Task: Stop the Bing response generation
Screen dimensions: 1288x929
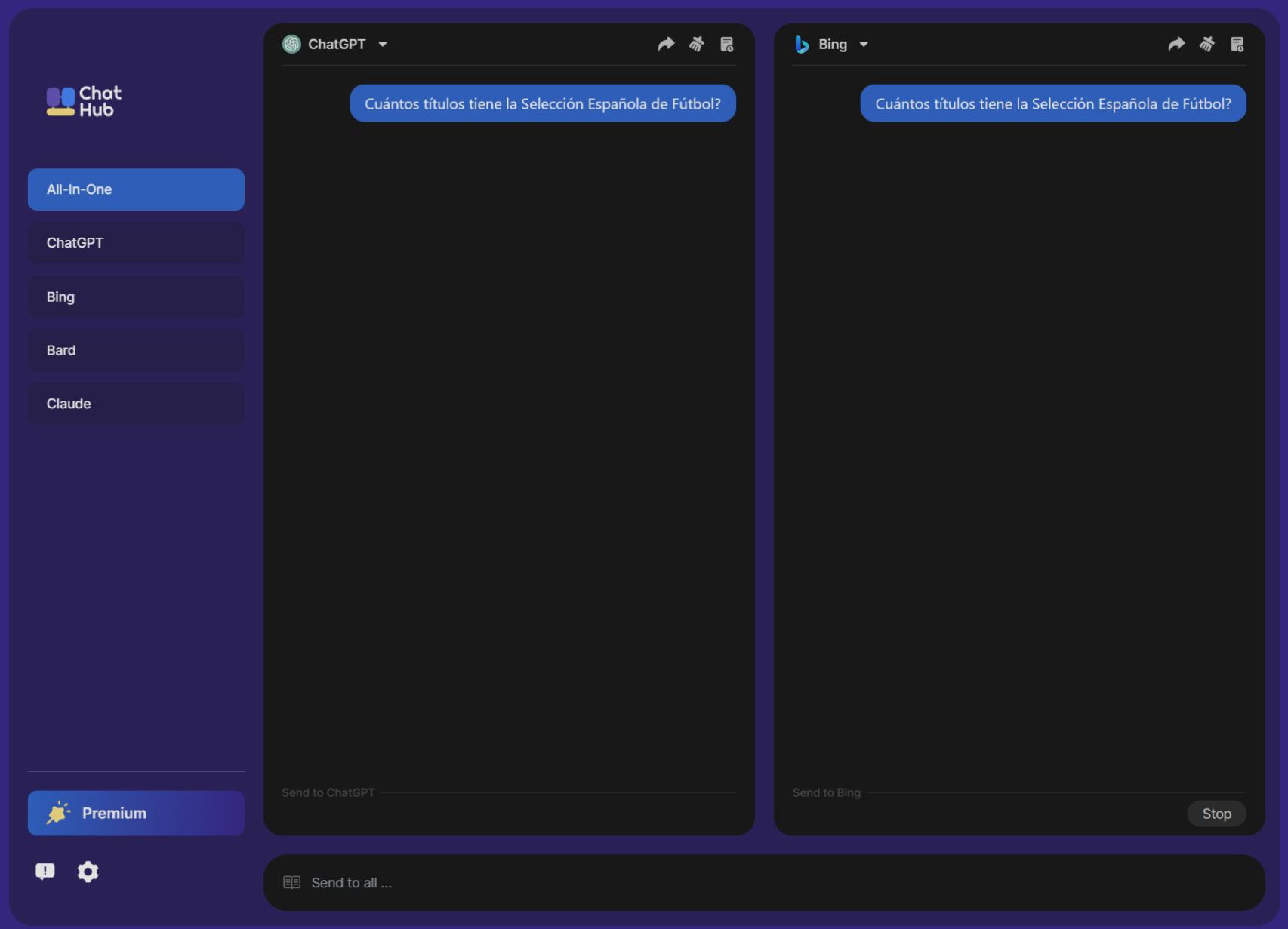Action: [1216, 814]
